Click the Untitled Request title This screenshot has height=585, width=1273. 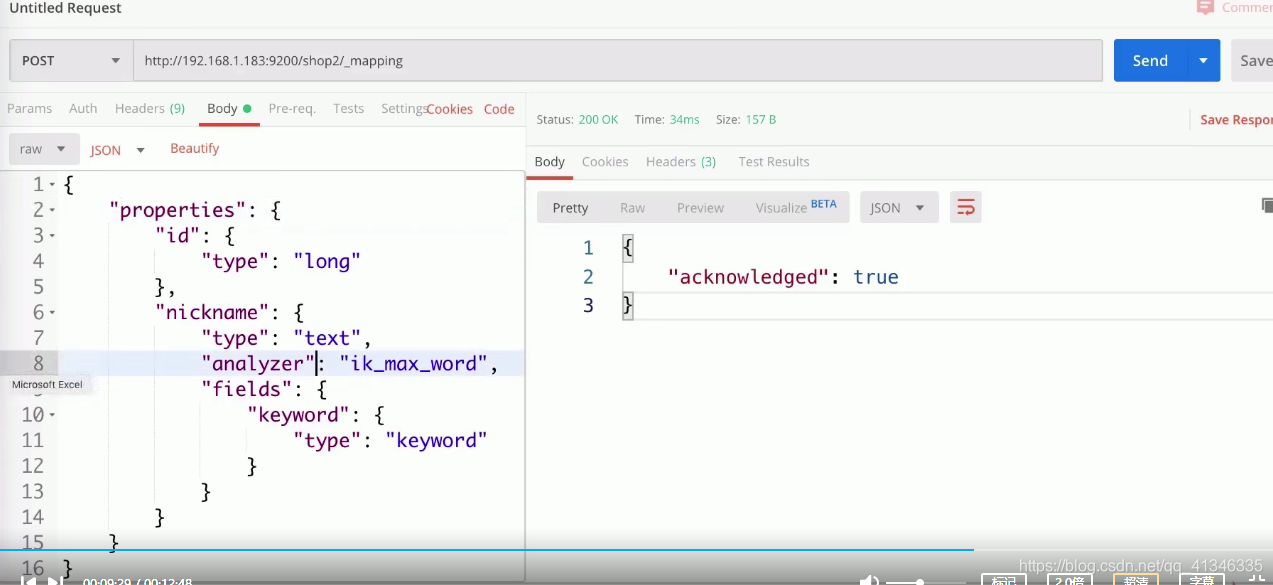65,8
